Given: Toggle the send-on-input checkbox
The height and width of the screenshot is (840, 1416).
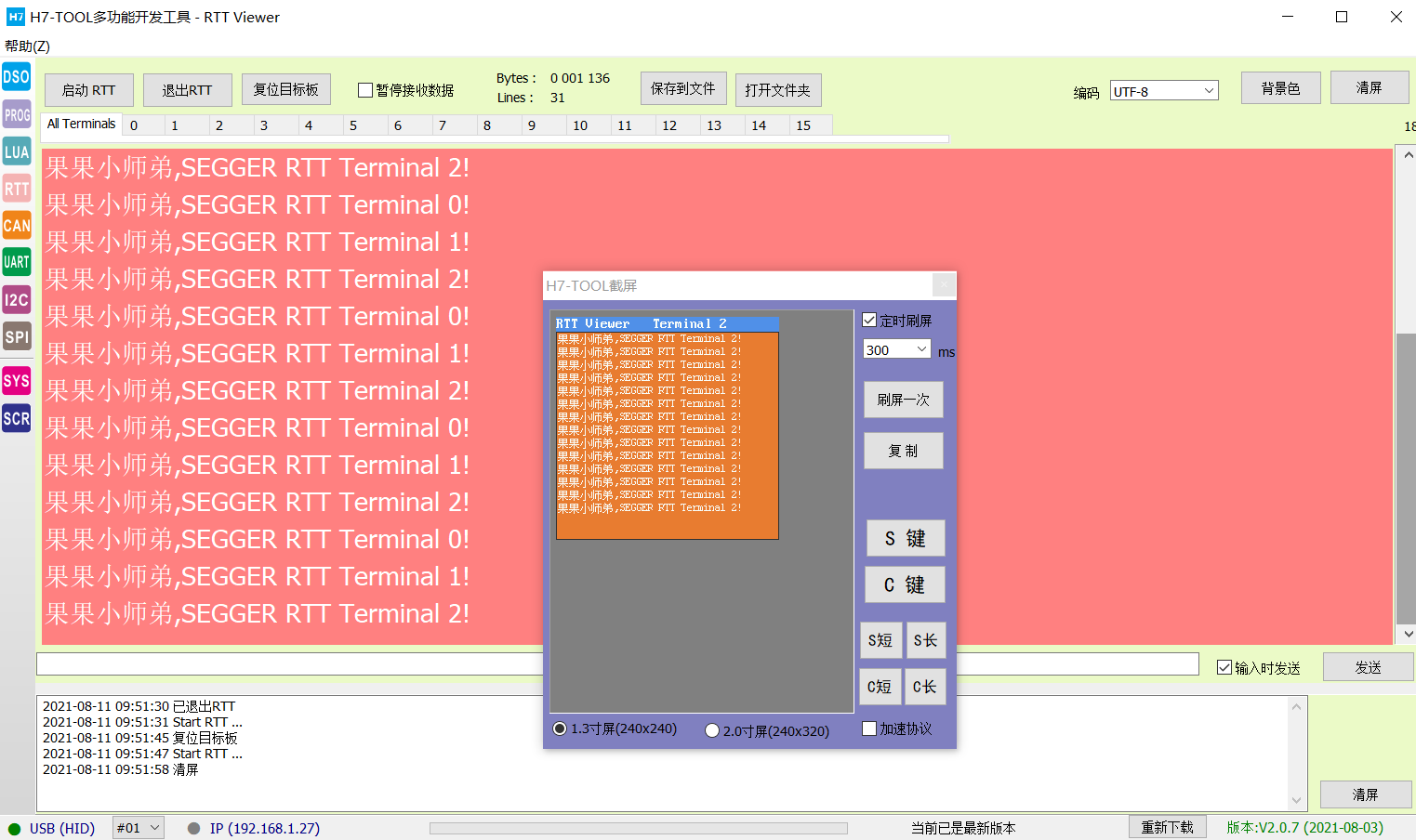Looking at the screenshot, I should tap(1224, 667).
